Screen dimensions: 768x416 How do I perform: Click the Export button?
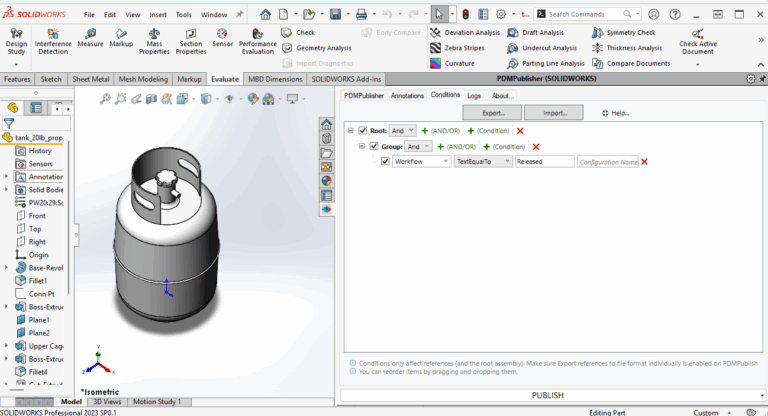point(492,113)
